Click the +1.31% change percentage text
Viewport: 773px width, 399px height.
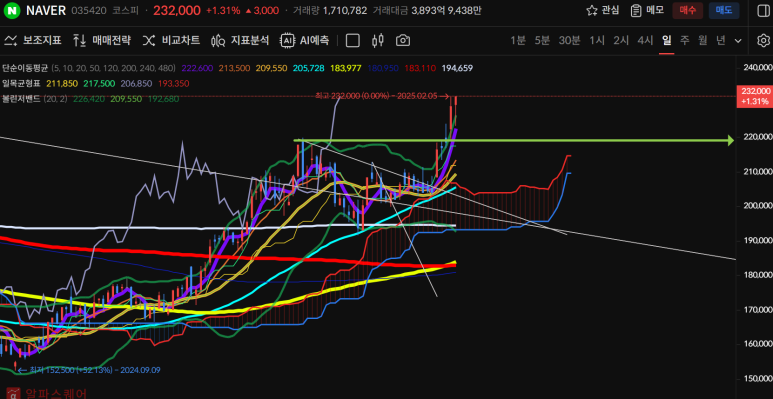pyautogui.click(x=223, y=10)
